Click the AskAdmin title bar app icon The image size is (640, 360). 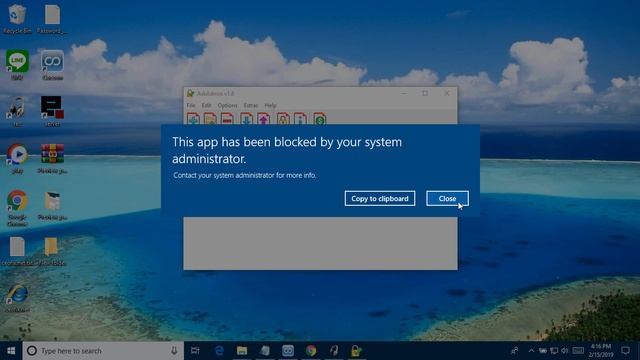[x=190, y=93]
